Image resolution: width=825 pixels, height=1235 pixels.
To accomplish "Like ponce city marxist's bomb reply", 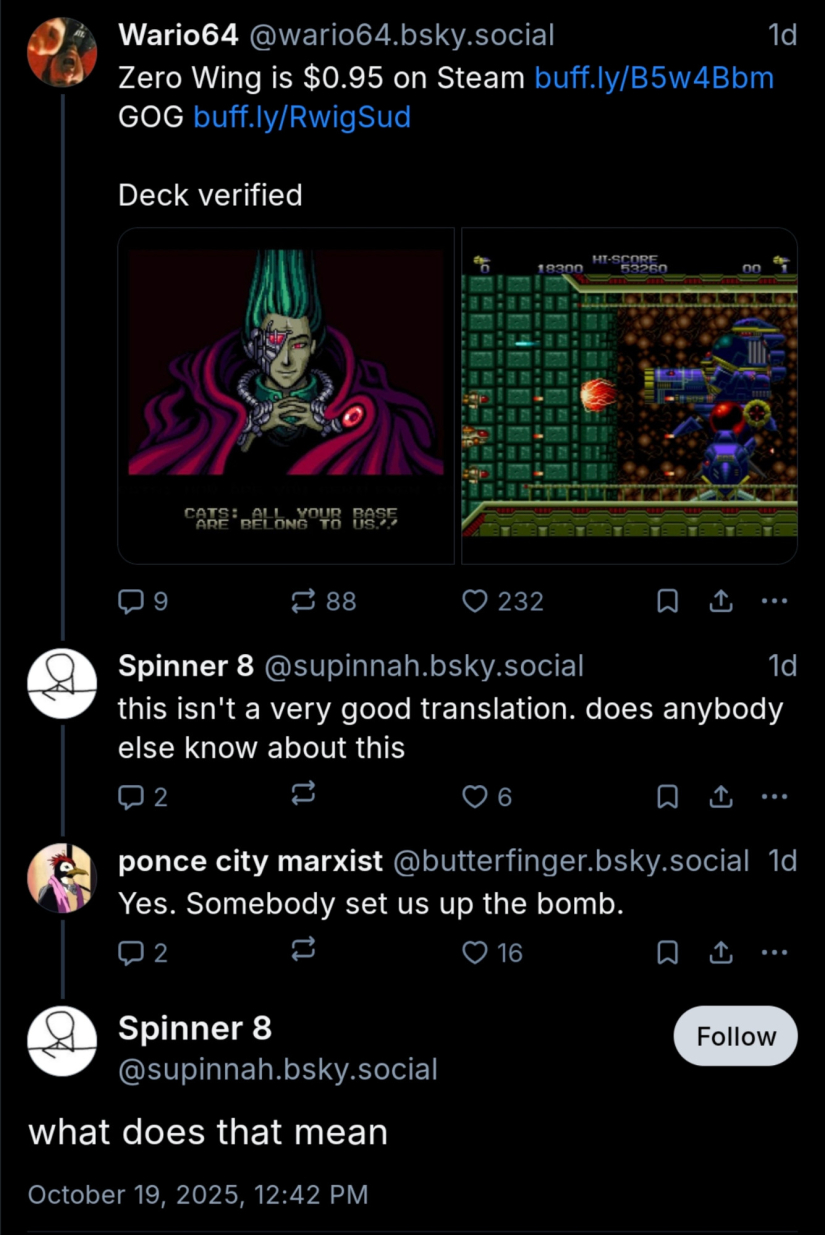I will click(475, 953).
